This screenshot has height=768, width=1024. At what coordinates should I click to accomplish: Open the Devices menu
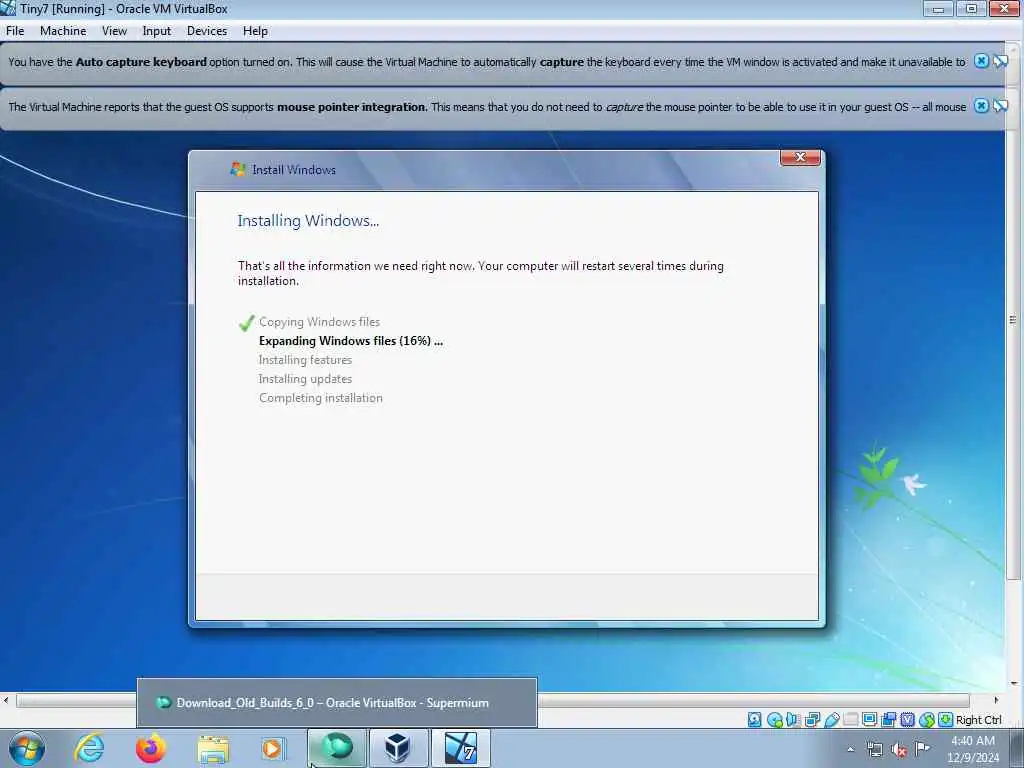tap(207, 31)
